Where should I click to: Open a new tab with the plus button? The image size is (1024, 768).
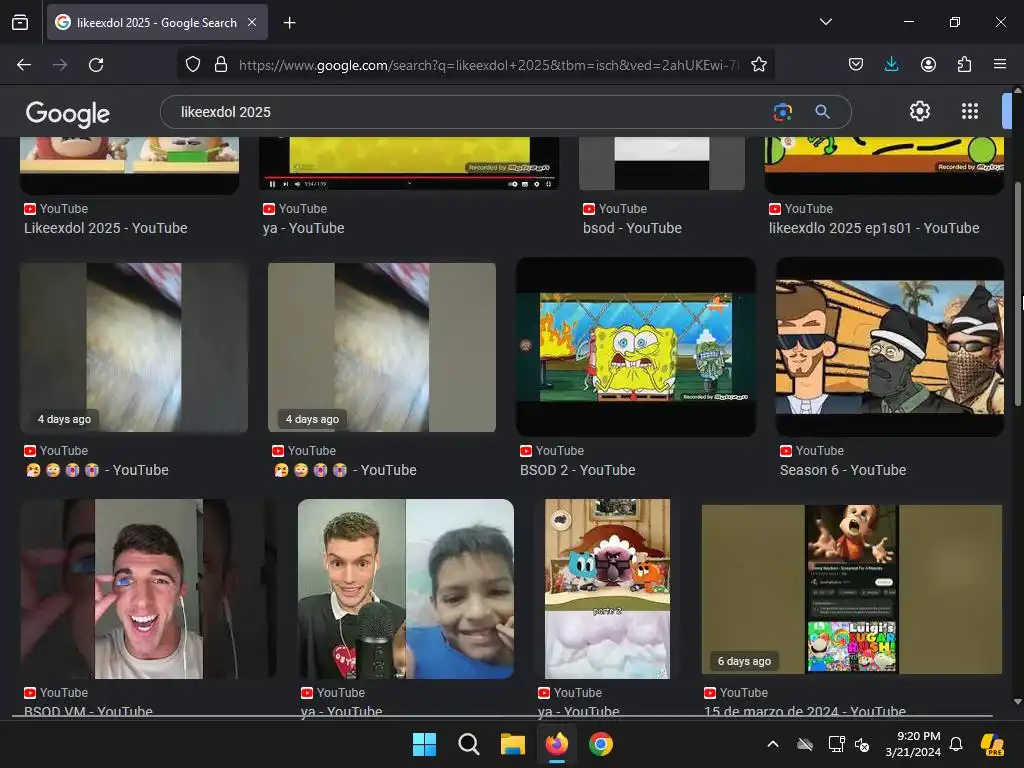click(289, 23)
